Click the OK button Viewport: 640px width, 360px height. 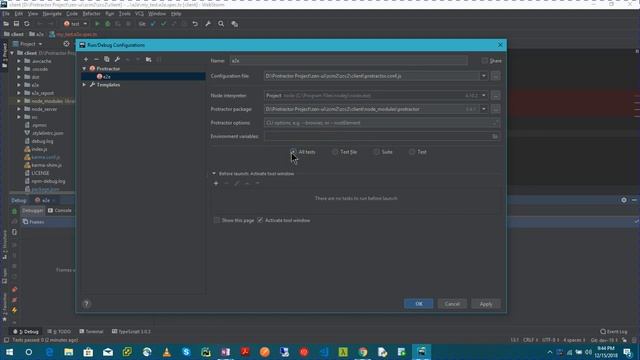tap(419, 304)
